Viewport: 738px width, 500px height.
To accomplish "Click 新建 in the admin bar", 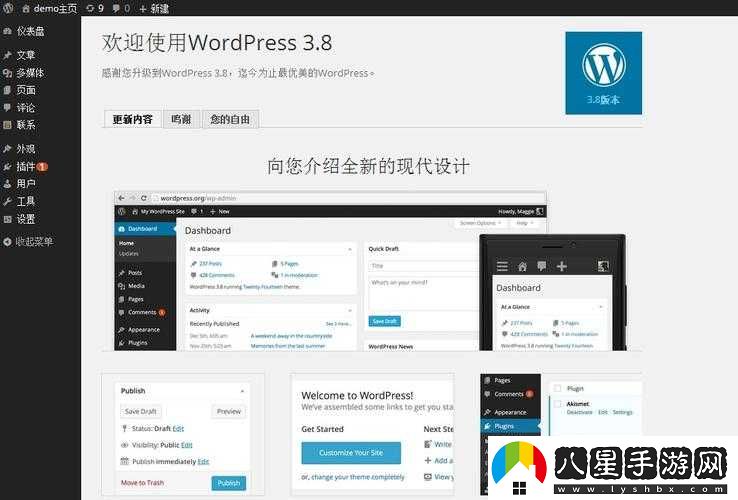I will [x=160, y=8].
